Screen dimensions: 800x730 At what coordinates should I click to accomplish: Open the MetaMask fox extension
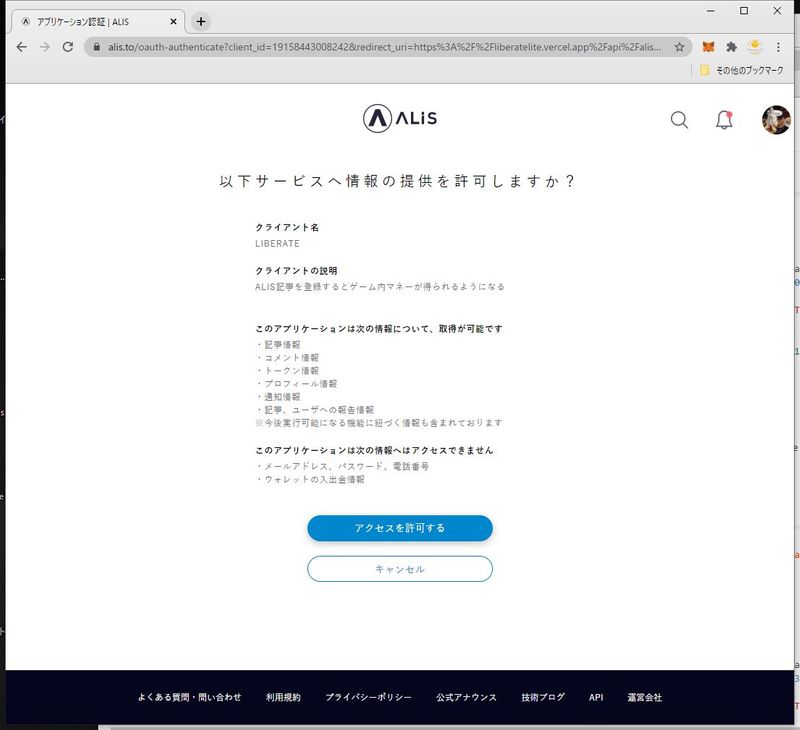708,47
